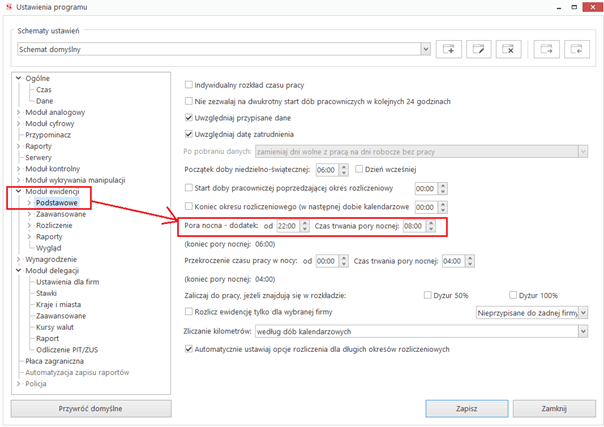Click the delete schema icon
The image size is (604, 427).
point(510,49)
